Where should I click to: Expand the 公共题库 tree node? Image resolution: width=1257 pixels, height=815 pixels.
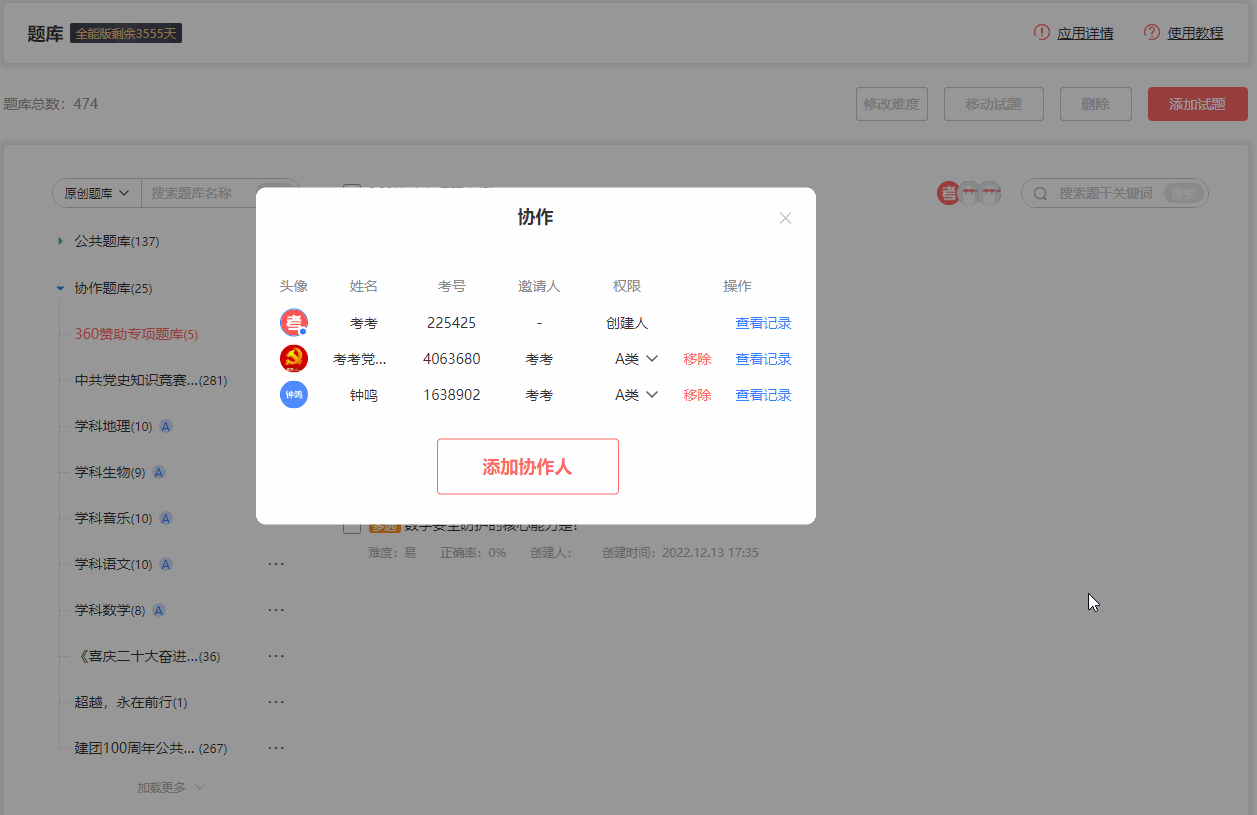pos(60,241)
